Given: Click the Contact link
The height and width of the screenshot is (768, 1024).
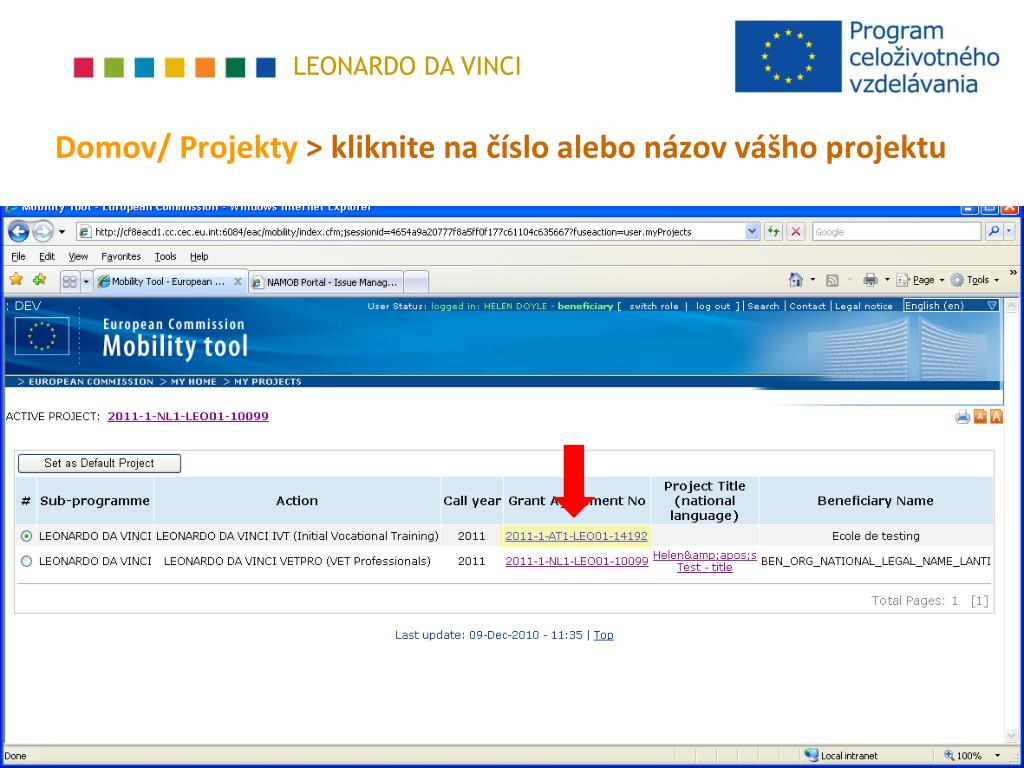Looking at the screenshot, I should [x=808, y=306].
